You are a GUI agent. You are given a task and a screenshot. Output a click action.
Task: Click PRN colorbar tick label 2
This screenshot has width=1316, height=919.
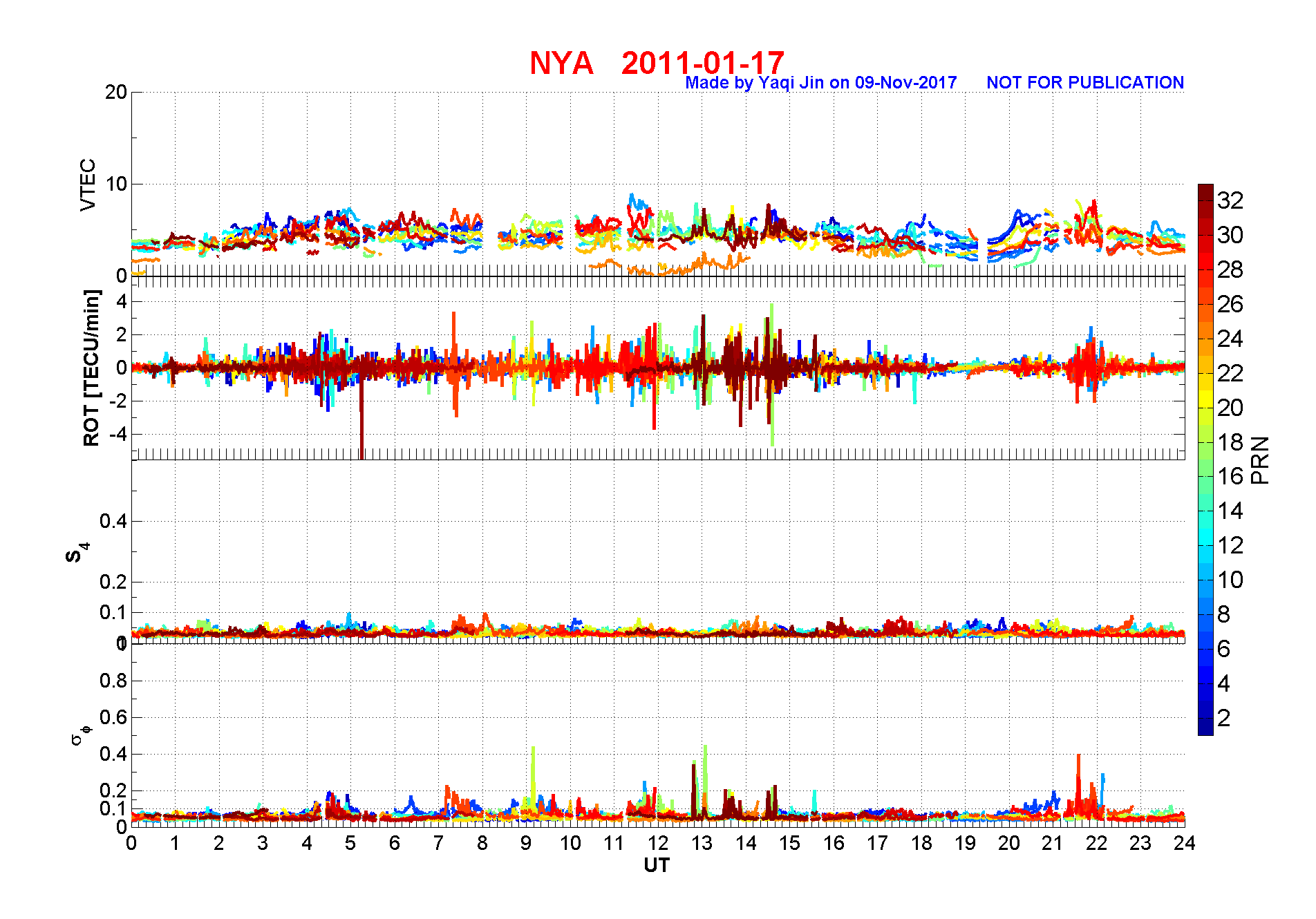[x=1223, y=718]
